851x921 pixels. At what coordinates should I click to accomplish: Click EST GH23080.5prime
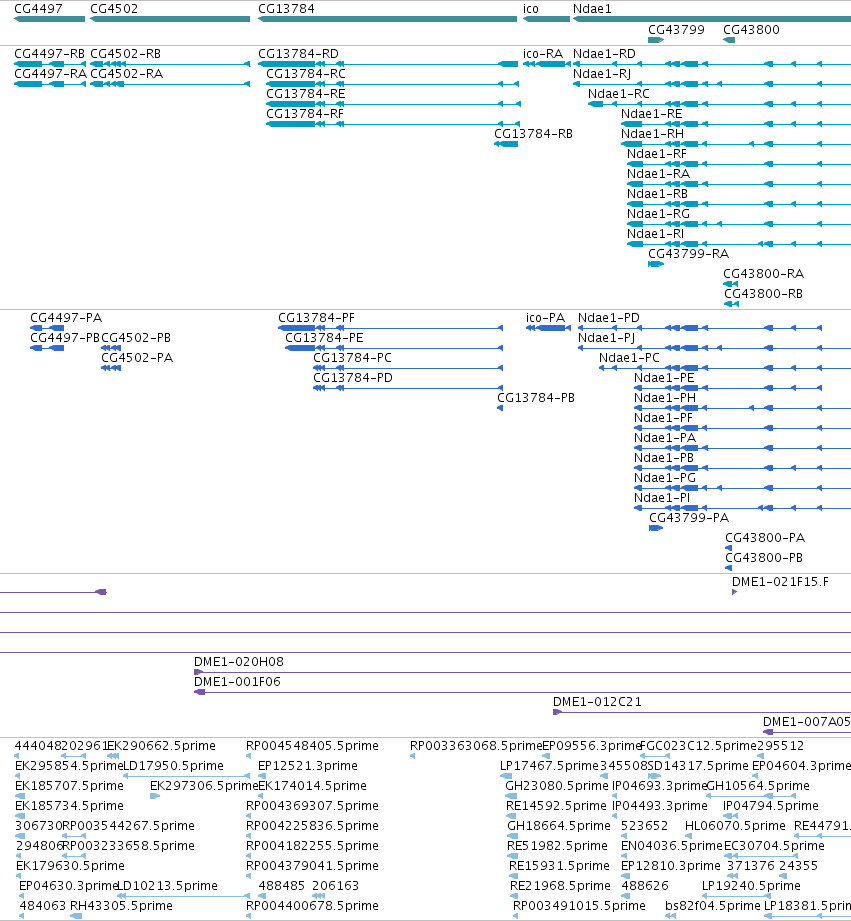[557, 786]
